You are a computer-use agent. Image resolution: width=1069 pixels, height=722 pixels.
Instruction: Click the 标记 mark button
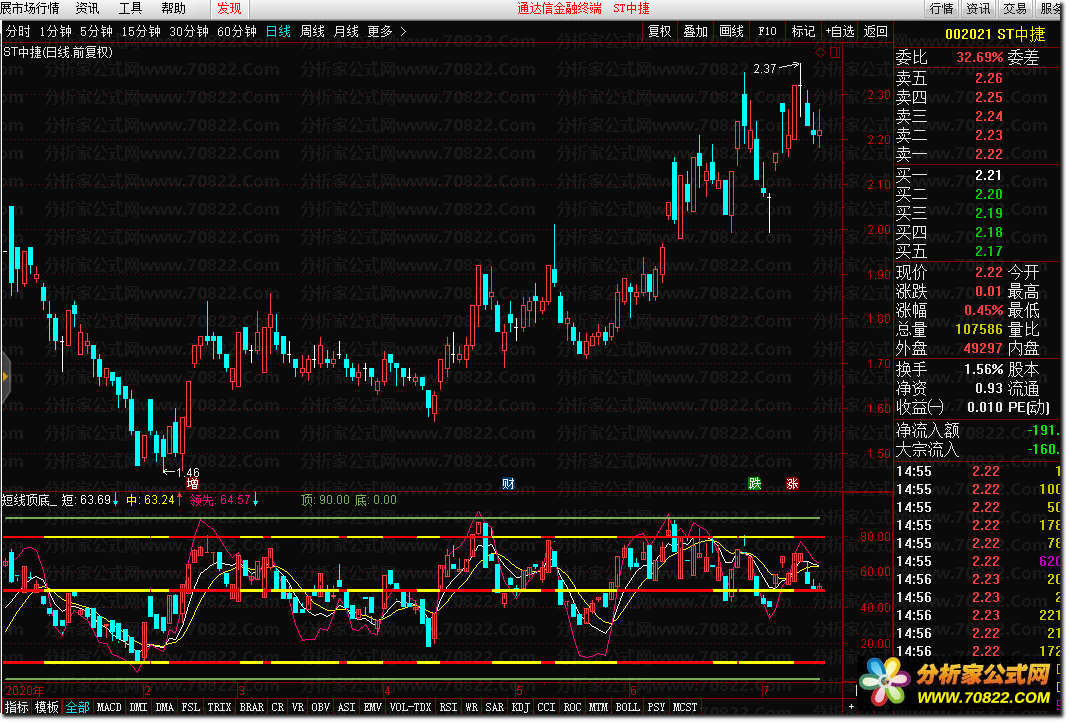(x=803, y=31)
